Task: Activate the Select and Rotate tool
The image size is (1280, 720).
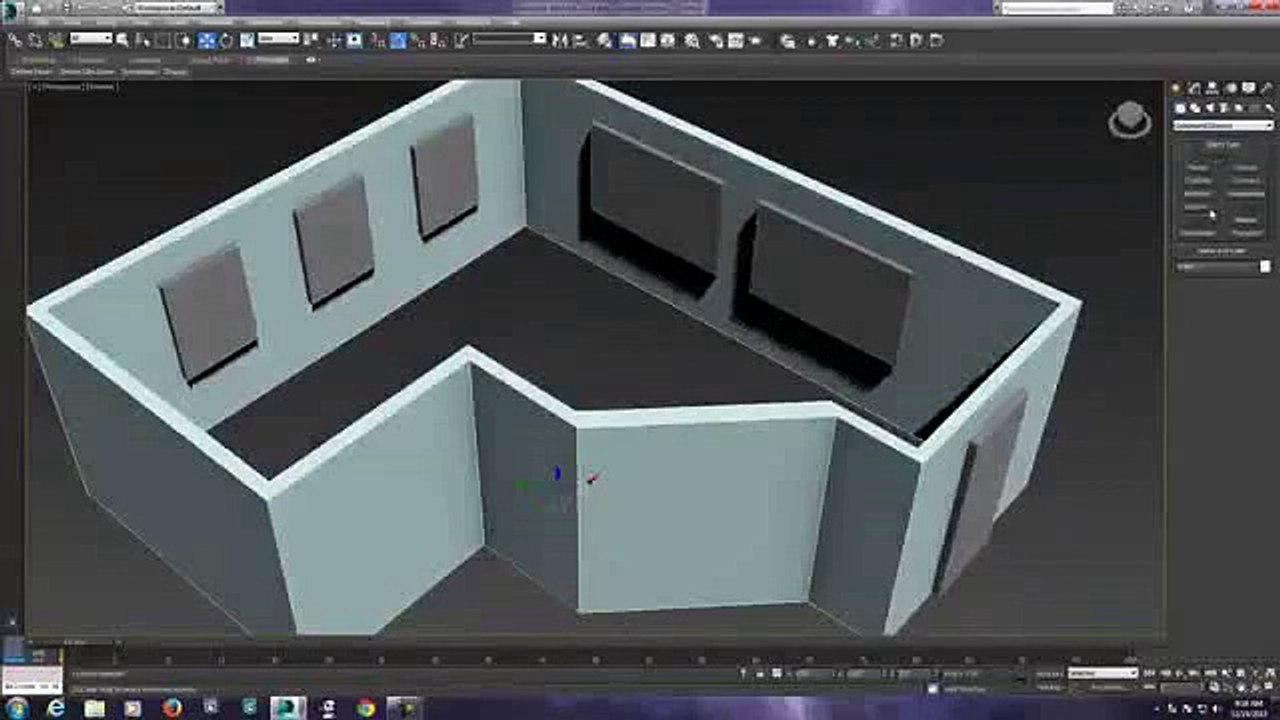Action: [226, 41]
